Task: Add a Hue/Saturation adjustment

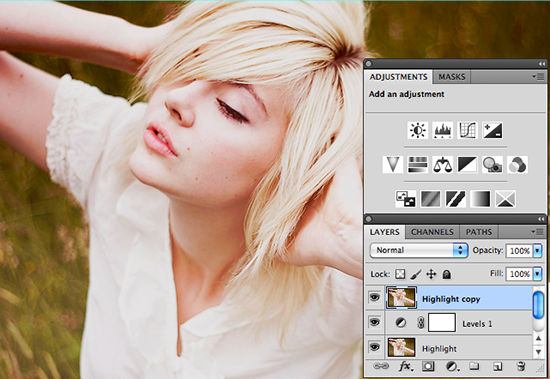Action: (417, 165)
